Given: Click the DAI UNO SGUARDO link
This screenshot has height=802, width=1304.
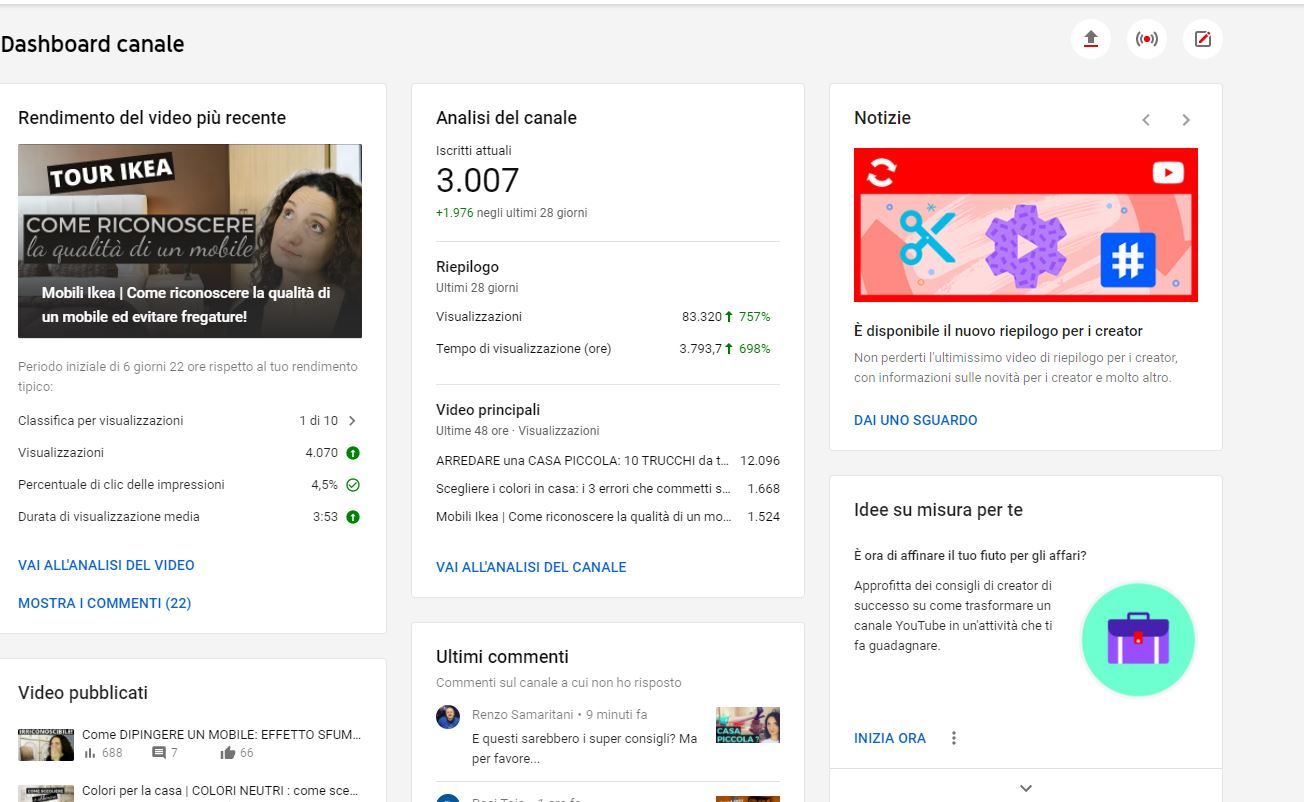Looking at the screenshot, I should click(x=916, y=420).
